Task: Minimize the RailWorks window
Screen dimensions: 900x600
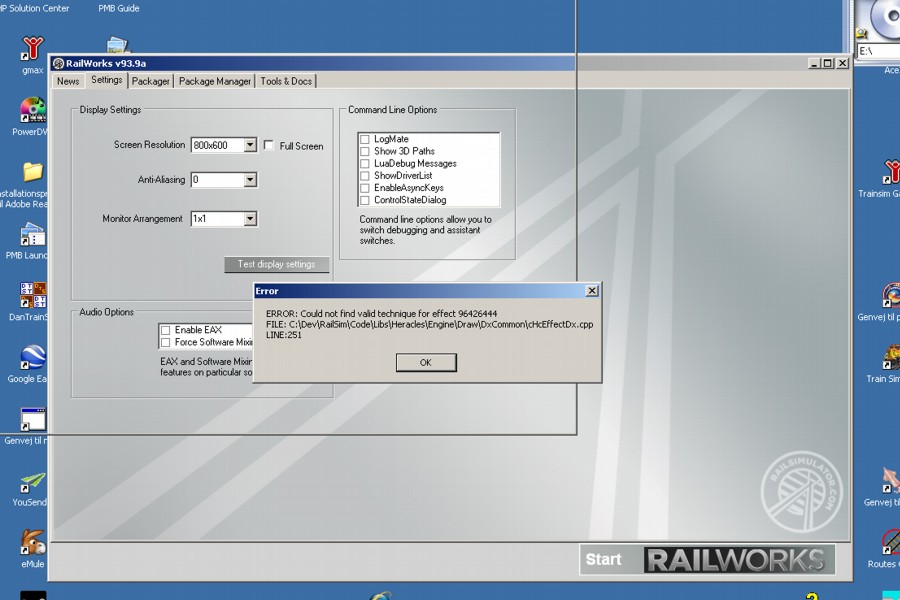Action: (814, 63)
